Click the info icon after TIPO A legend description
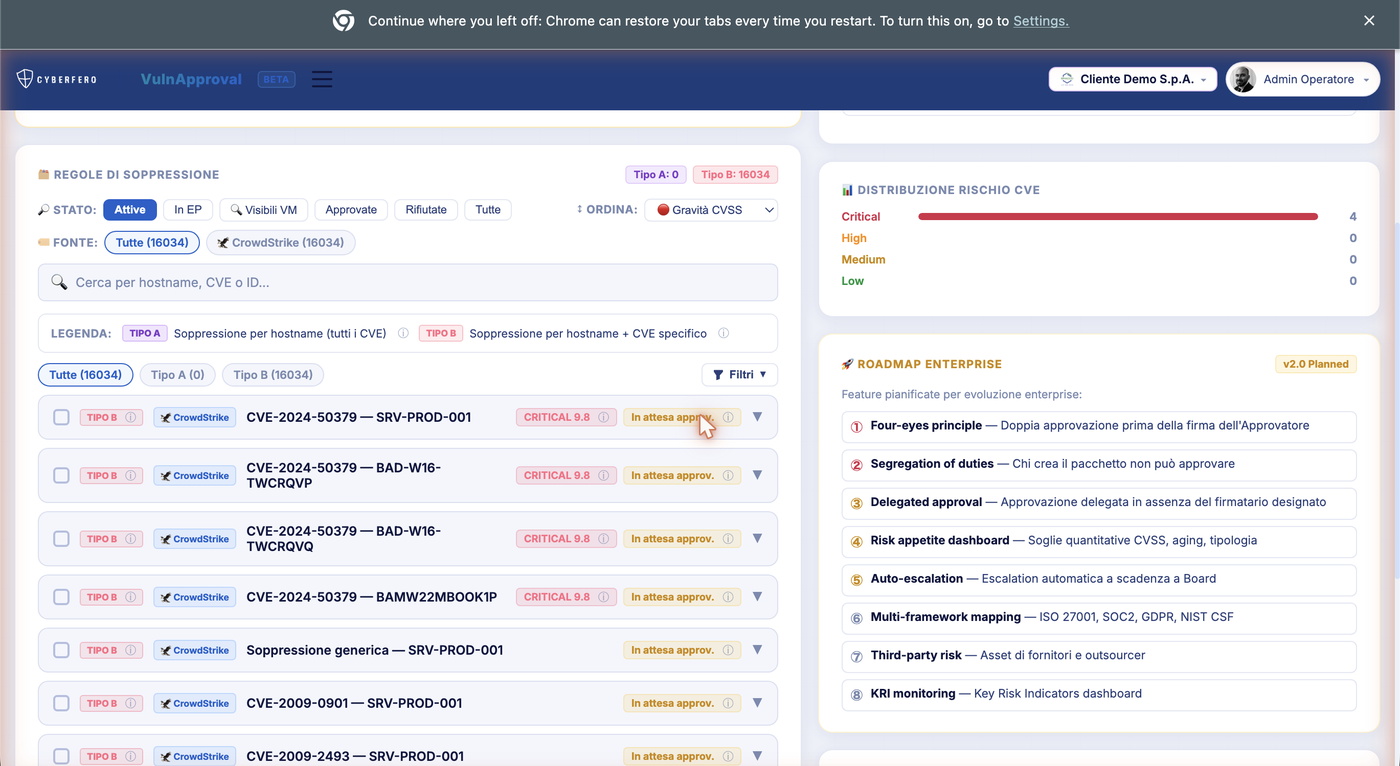This screenshot has width=1400, height=766. pyautogui.click(x=403, y=333)
